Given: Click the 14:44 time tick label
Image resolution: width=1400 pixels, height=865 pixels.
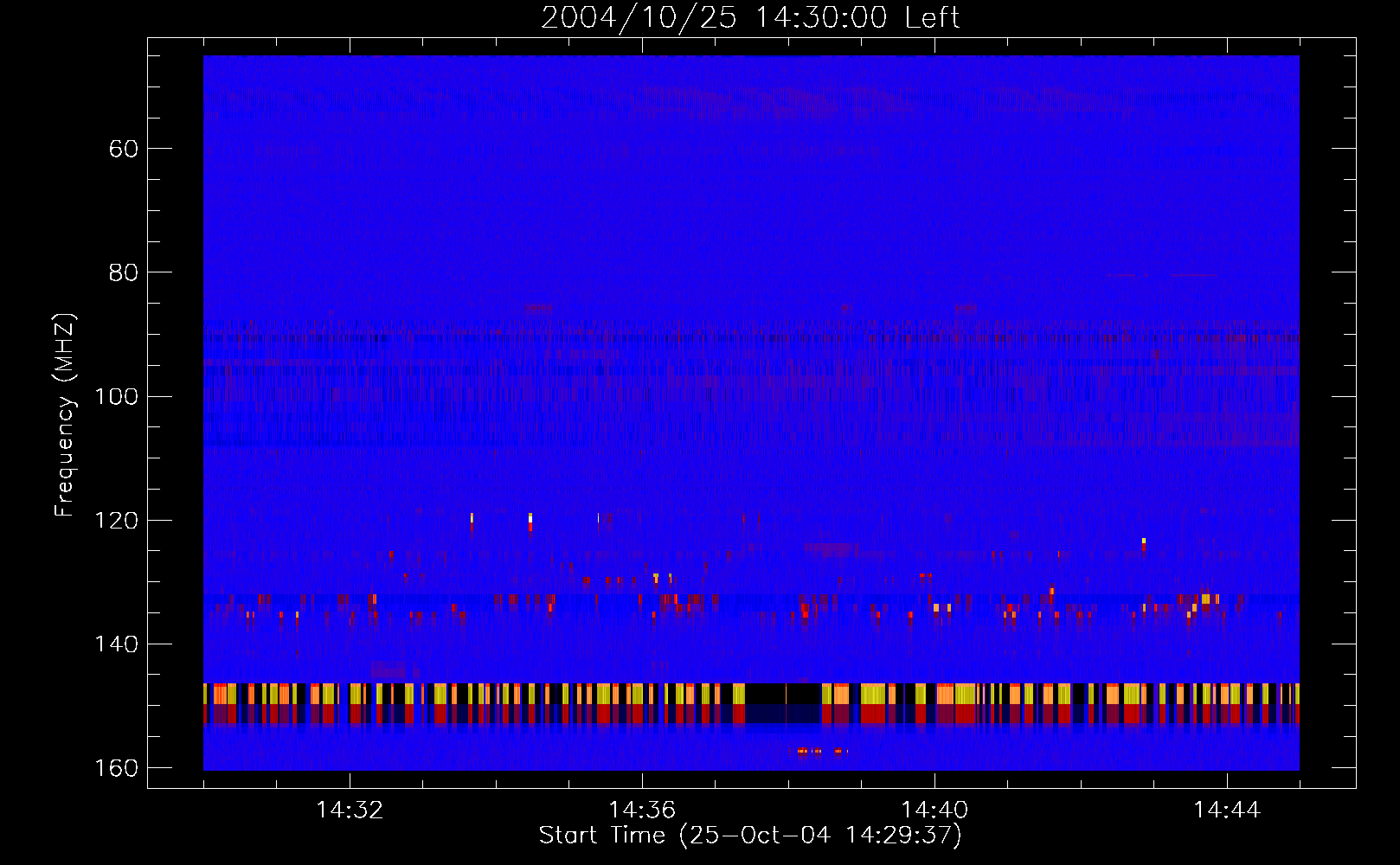Looking at the screenshot, I should click(x=1227, y=811).
